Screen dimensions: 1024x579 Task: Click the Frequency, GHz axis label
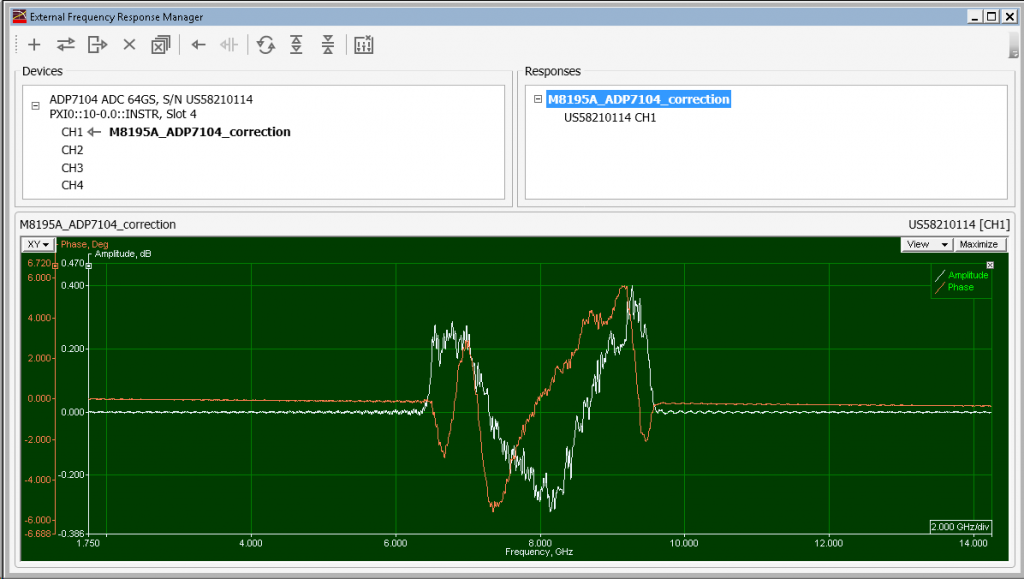click(x=539, y=552)
